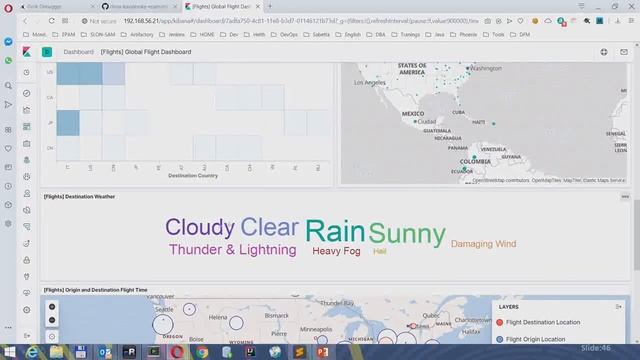640x360 pixels.
Task: Click the page vertical scrollbar
Action: click(x=637, y=235)
